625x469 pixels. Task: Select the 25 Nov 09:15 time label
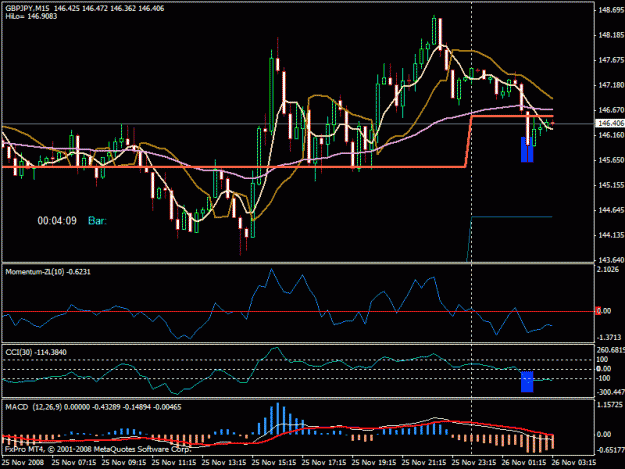click(x=124, y=463)
